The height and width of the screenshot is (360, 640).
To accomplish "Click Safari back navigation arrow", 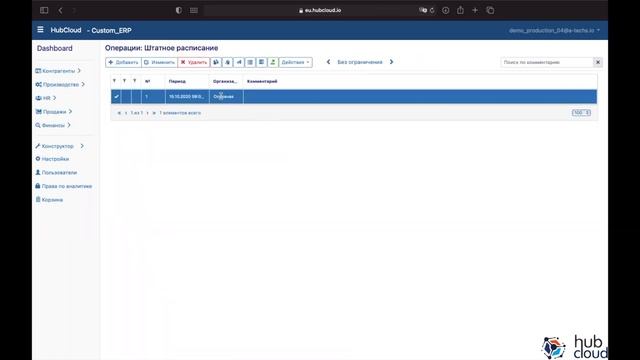I will [60, 10].
